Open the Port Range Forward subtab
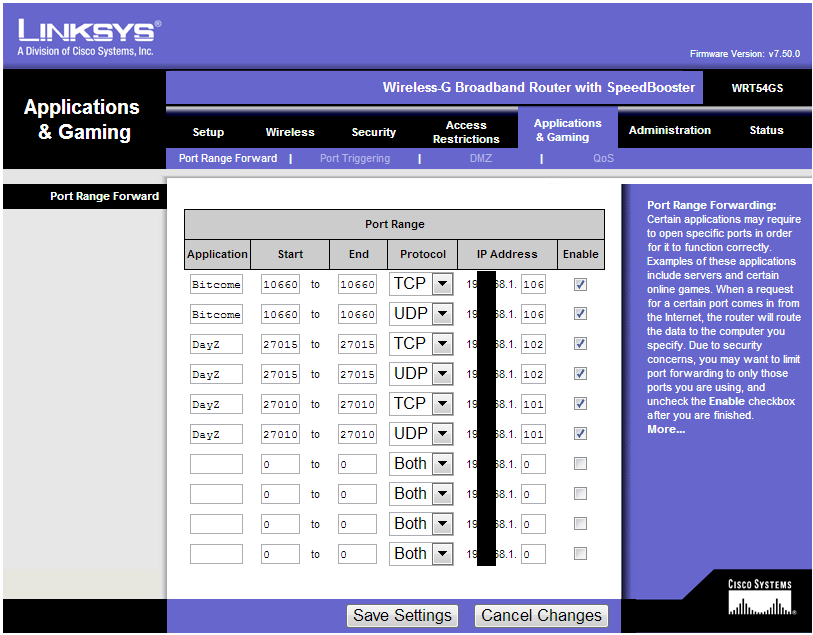Image resolution: width=813 pixels, height=635 pixels. point(228,158)
